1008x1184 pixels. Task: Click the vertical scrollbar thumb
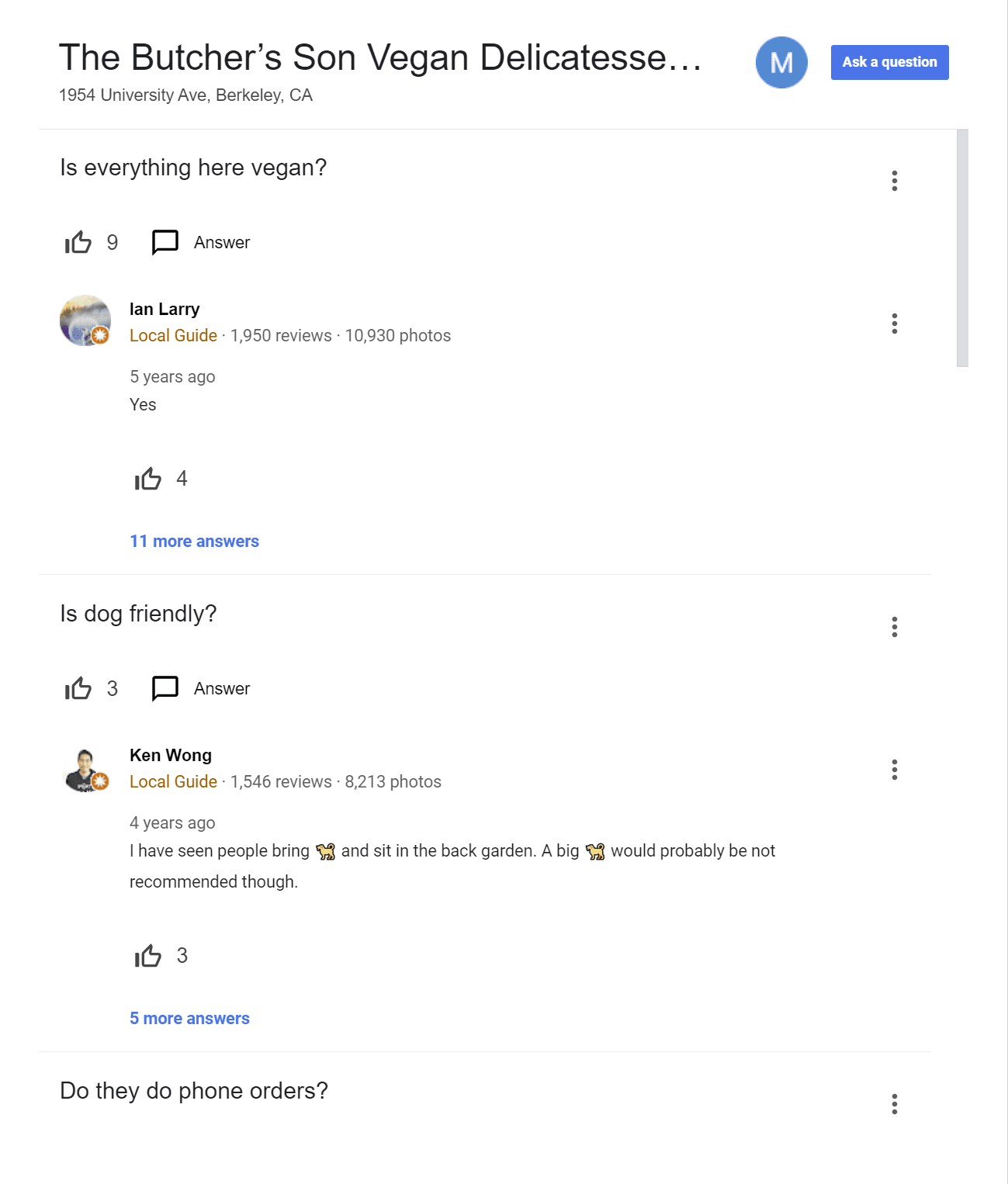pyautogui.click(x=962, y=248)
